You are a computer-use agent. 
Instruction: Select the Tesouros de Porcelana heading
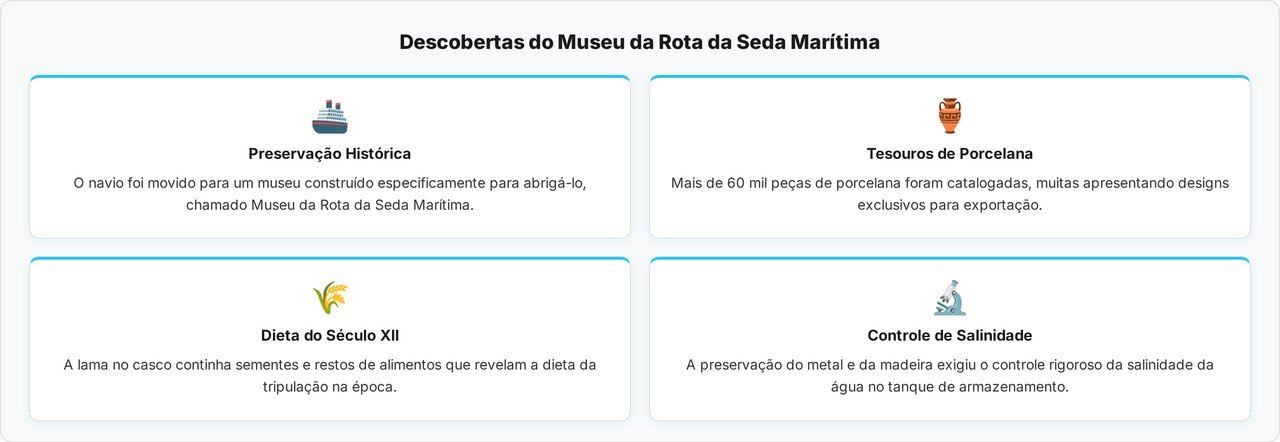(x=949, y=154)
